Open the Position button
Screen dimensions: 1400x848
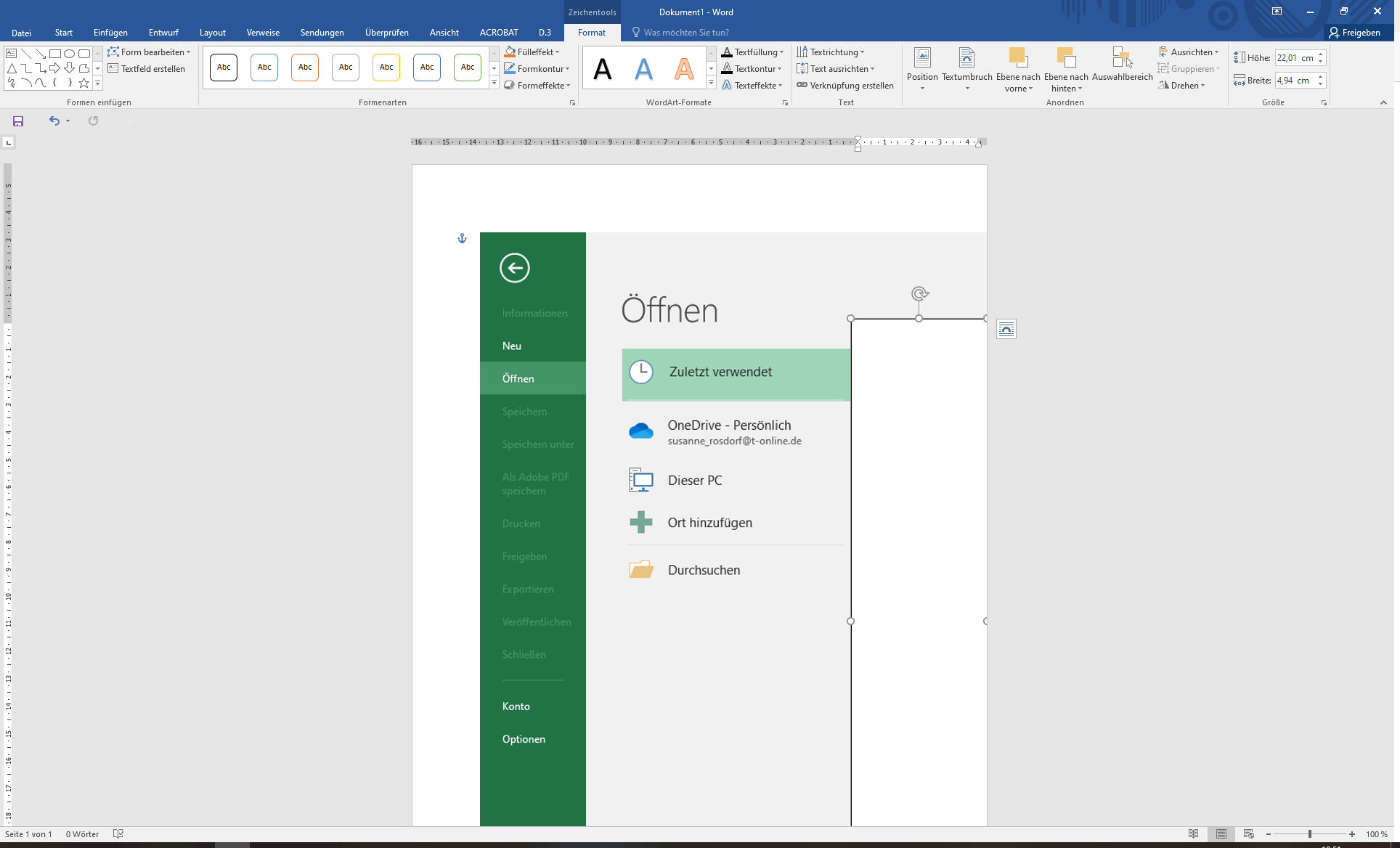[x=922, y=70]
